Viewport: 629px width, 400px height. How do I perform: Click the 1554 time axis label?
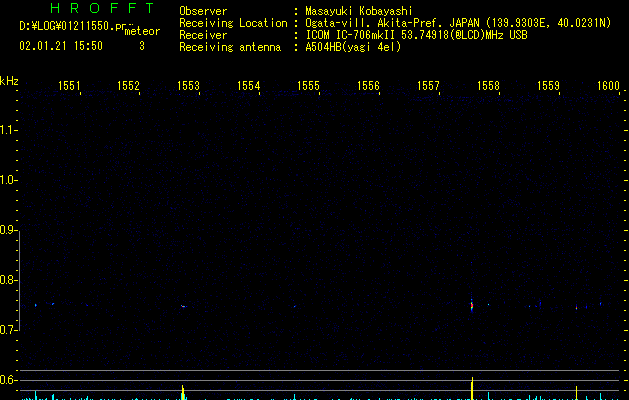pos(249,86)
